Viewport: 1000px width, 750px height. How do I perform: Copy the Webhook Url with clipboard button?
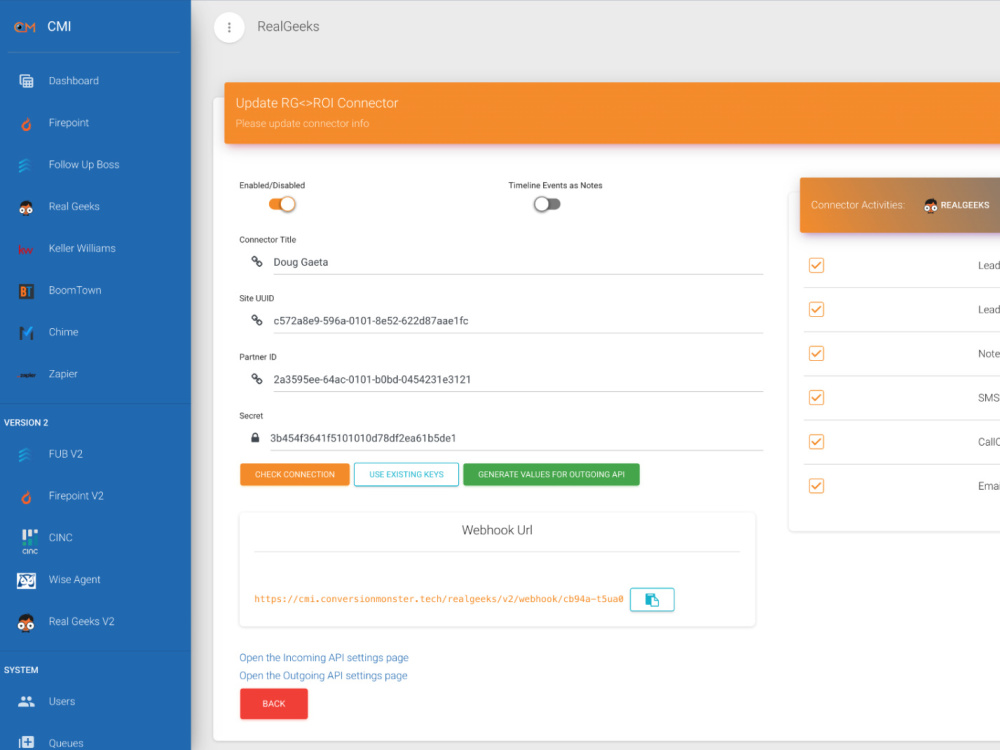(x=652, y=599)
